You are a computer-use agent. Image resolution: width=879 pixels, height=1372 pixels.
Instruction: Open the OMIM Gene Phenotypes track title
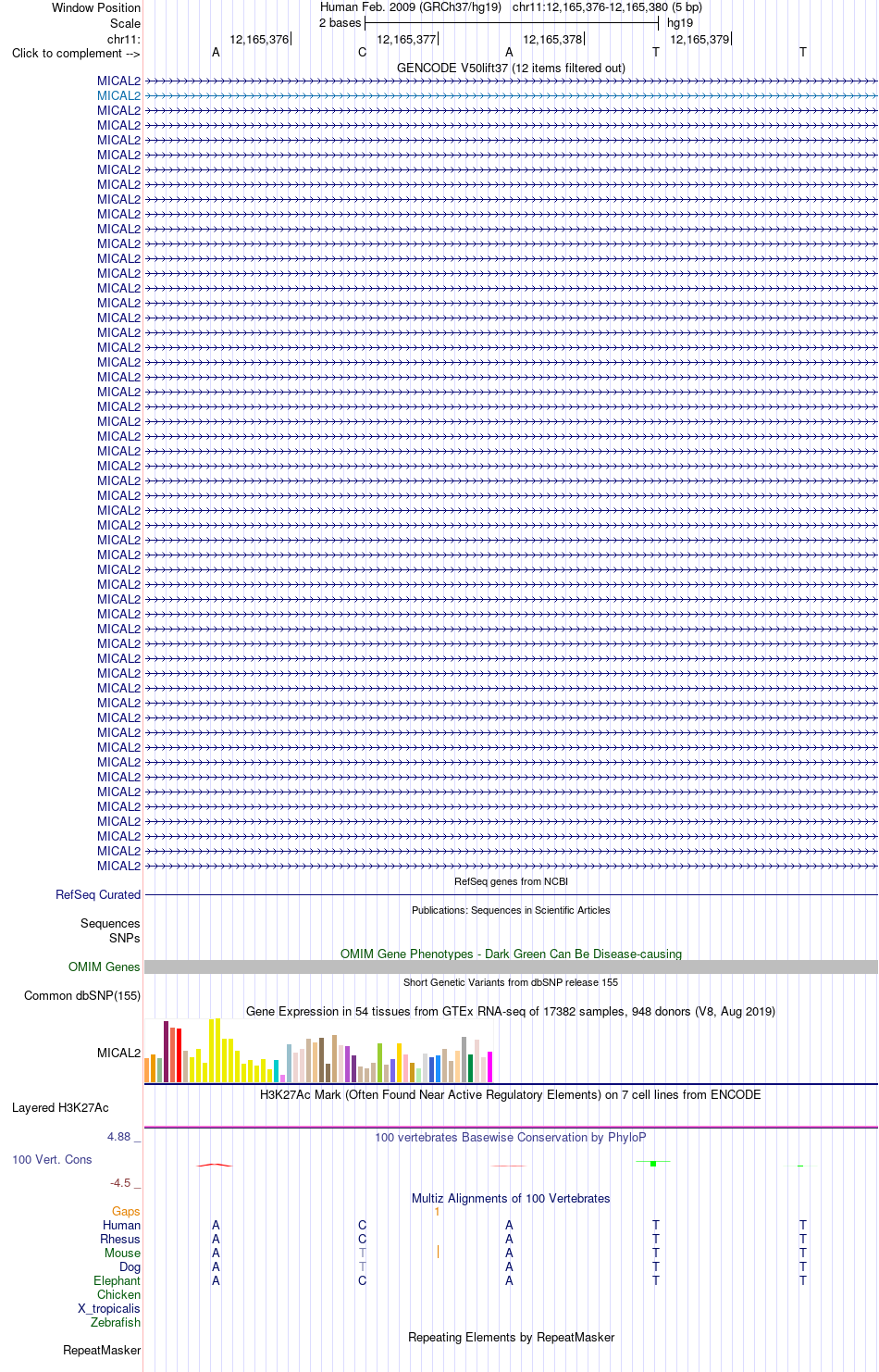point(511,954)
